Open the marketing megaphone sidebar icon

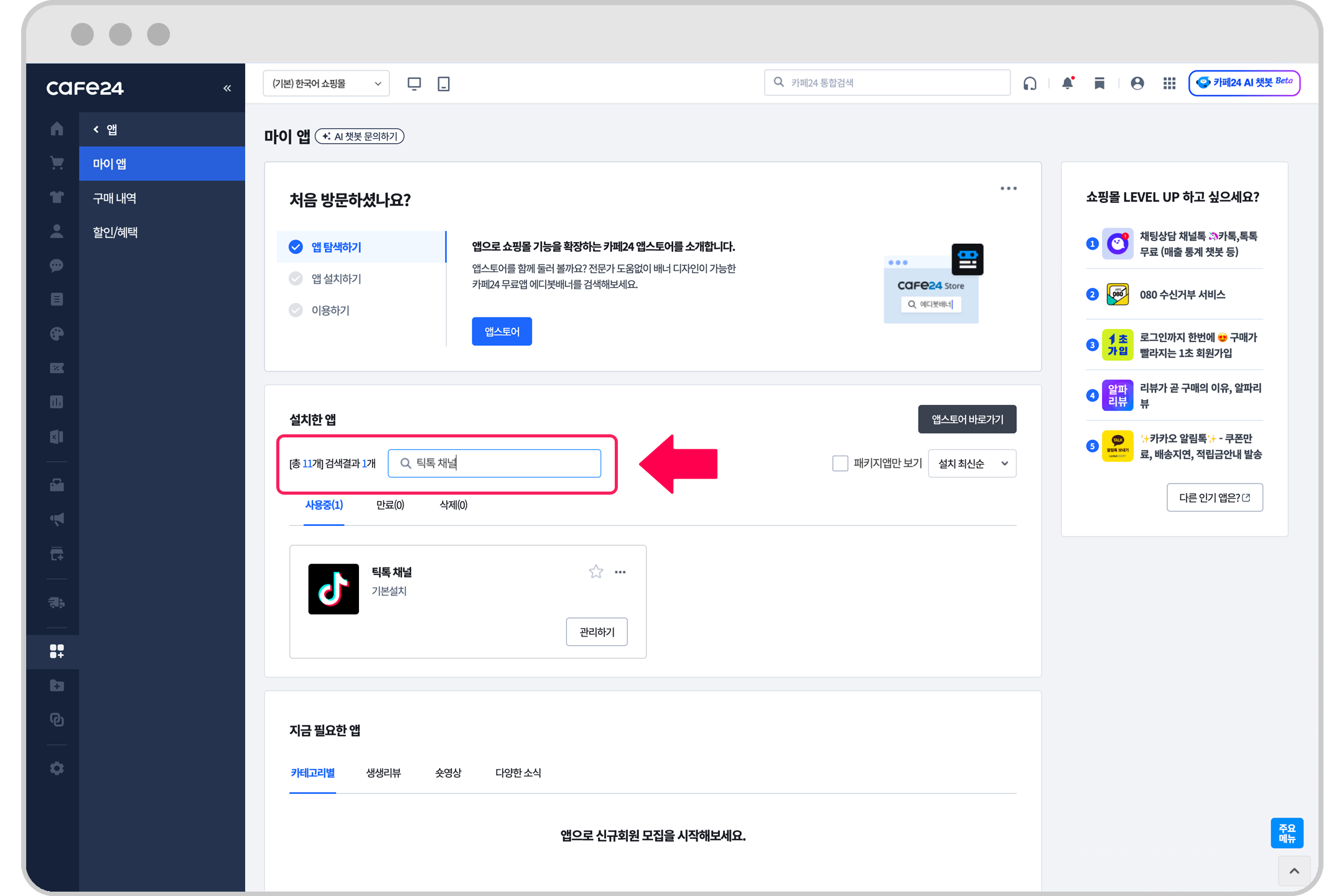[57, 519]
